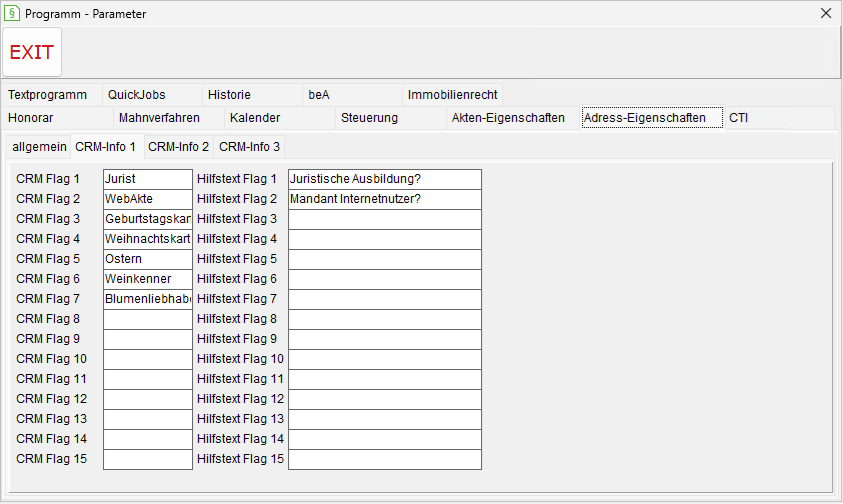Click the empty Hilfstext Flag 15 field
Screen dimensions: 843x504
(385, 459)
